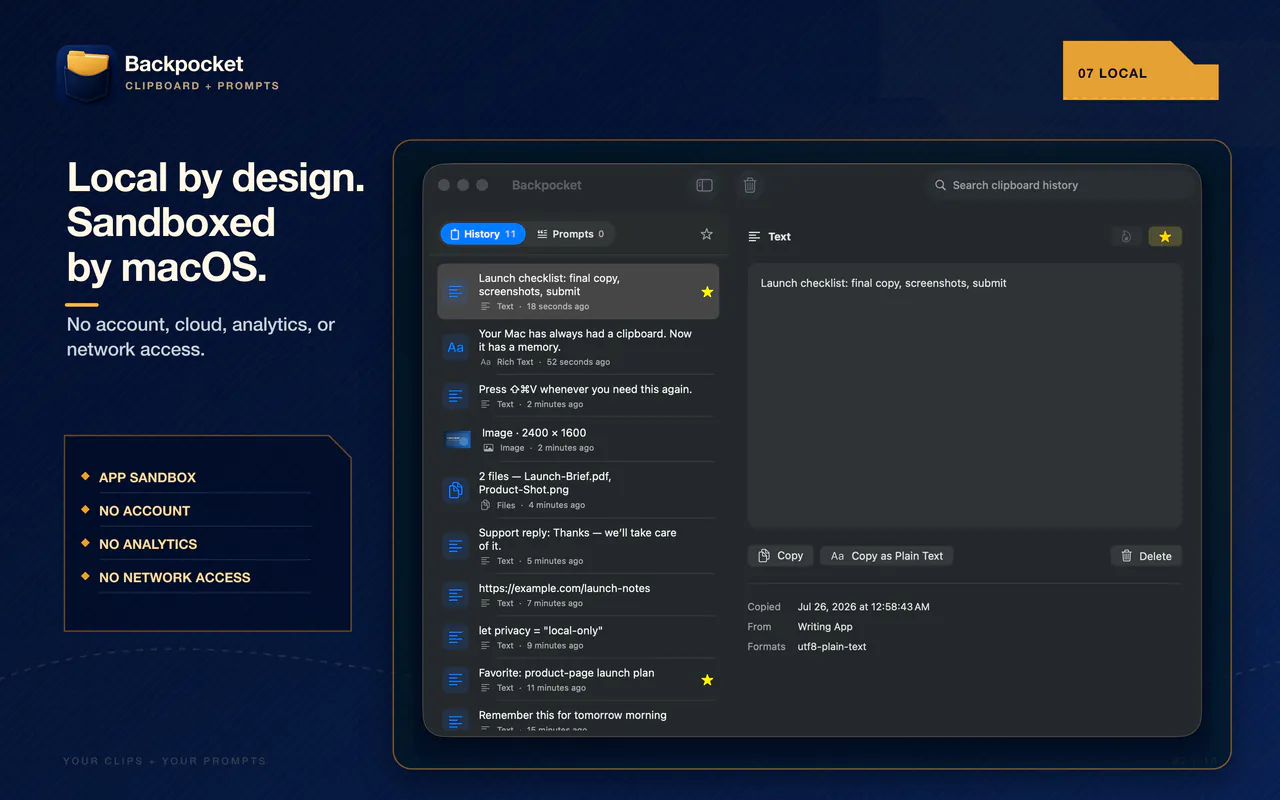This screenshot has height=800, width=1280.
Task: Click the 'NO ANALYTICS' bullet text
Action: 148,544
